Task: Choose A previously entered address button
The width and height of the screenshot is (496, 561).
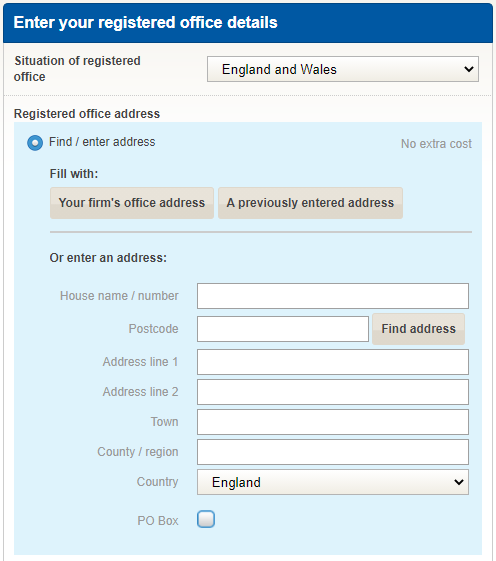Action: click(310, 203)
